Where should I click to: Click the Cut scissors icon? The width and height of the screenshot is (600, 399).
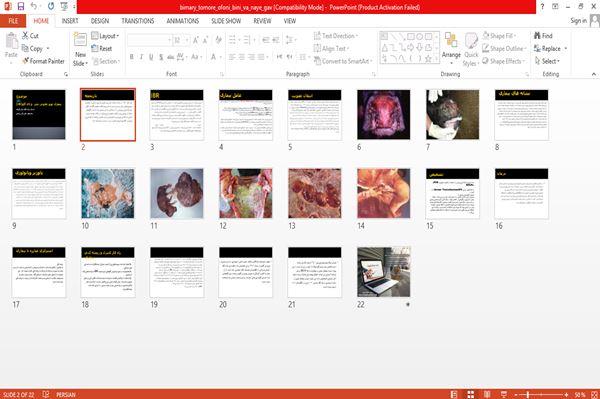coord(25,36)
